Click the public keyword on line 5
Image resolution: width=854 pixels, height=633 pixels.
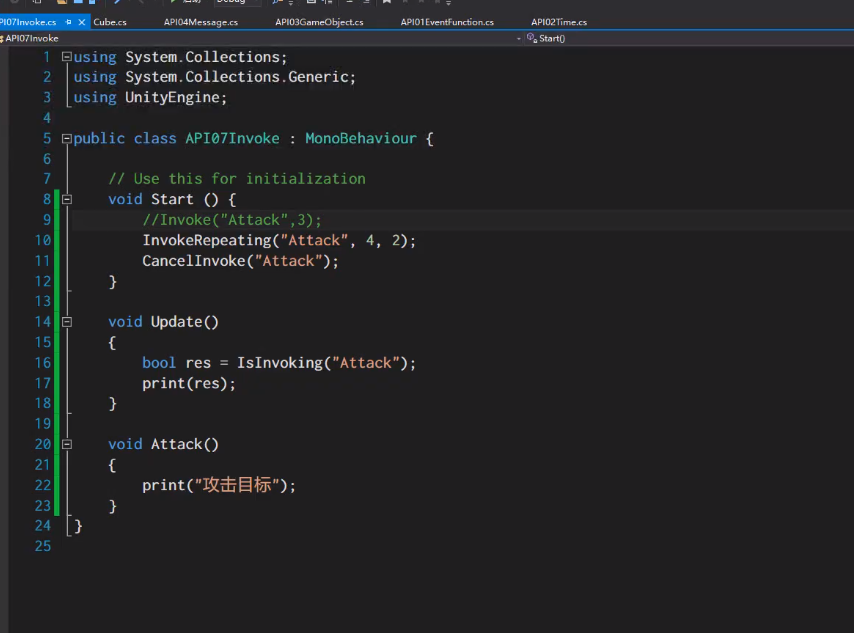[99, 138]
